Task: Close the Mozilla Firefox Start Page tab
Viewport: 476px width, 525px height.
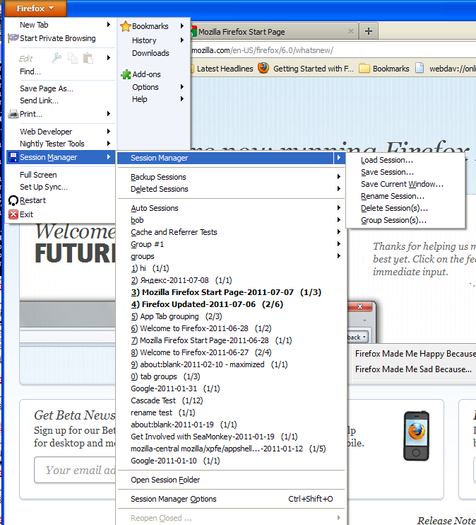Action: (x=351, y=31)
